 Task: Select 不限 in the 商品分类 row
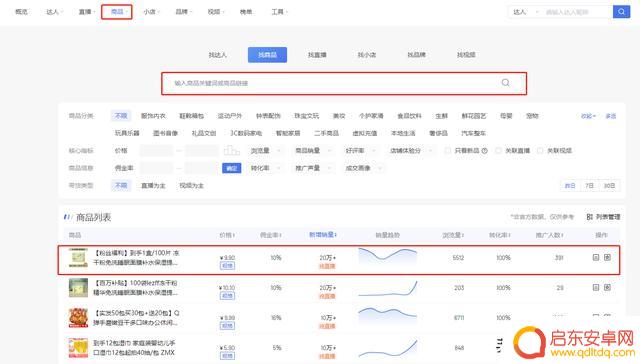(121, 116)
